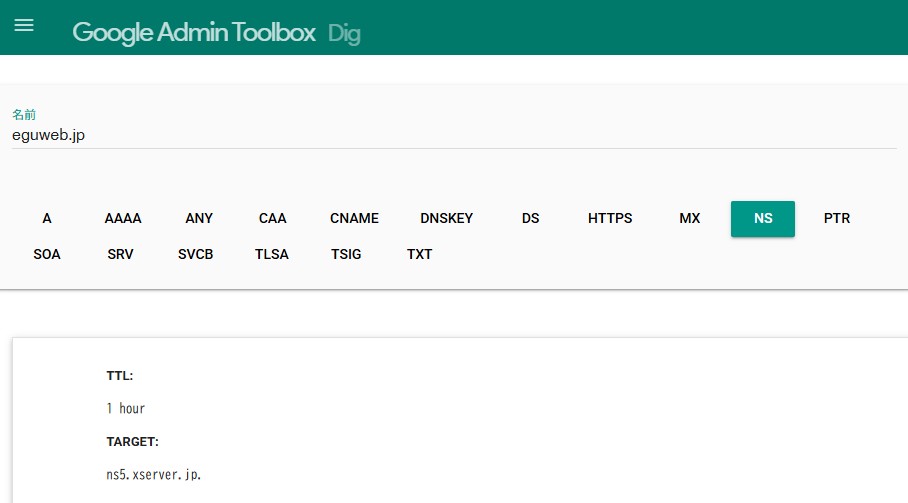Click the TTL: label

120,376
